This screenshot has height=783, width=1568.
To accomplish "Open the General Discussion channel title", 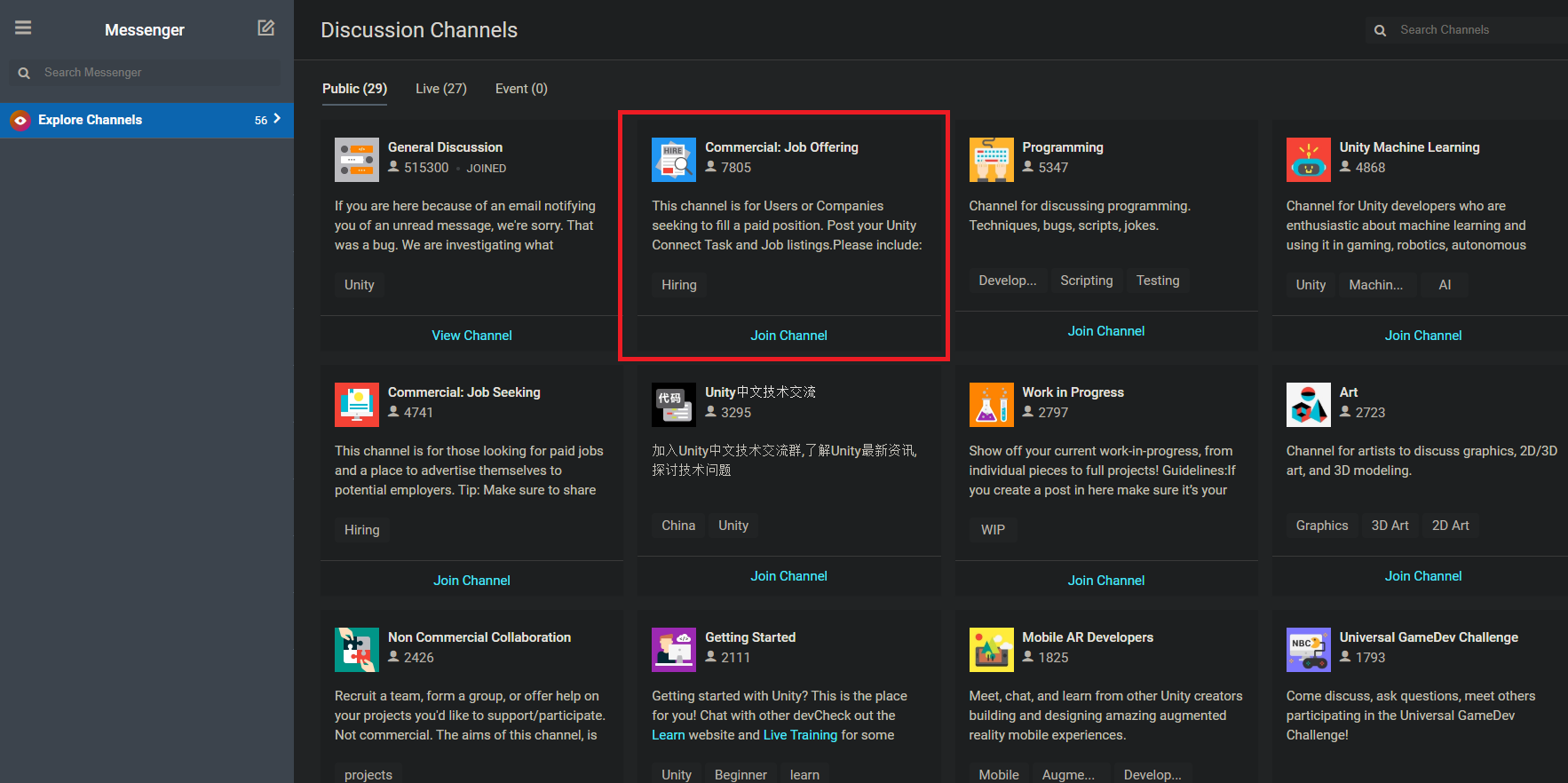I will [x=445, y=147].
